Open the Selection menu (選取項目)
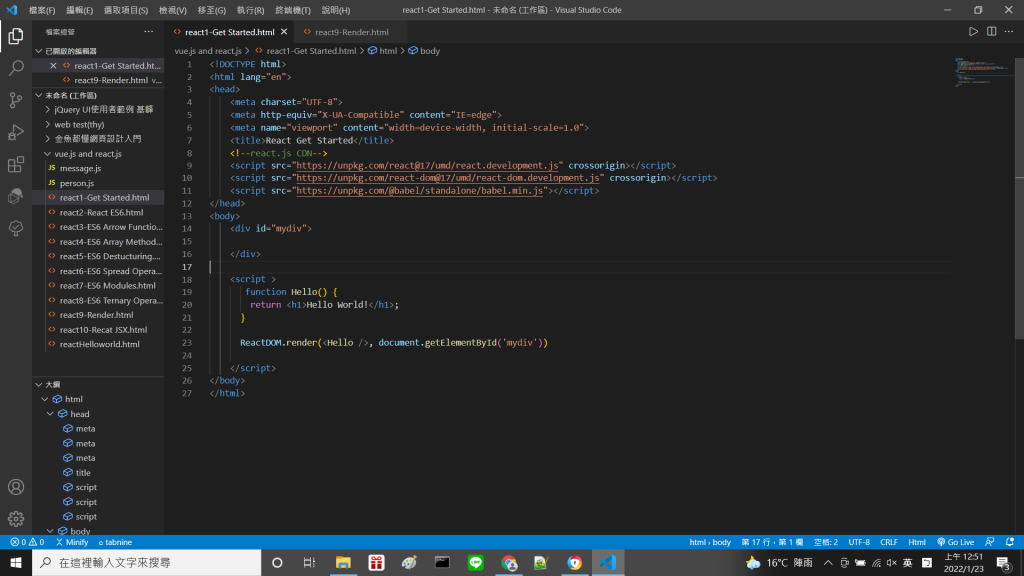Image resolution: width=1024 pixels, height=576 pixels. pyautogui.click(x=125, y=10)
